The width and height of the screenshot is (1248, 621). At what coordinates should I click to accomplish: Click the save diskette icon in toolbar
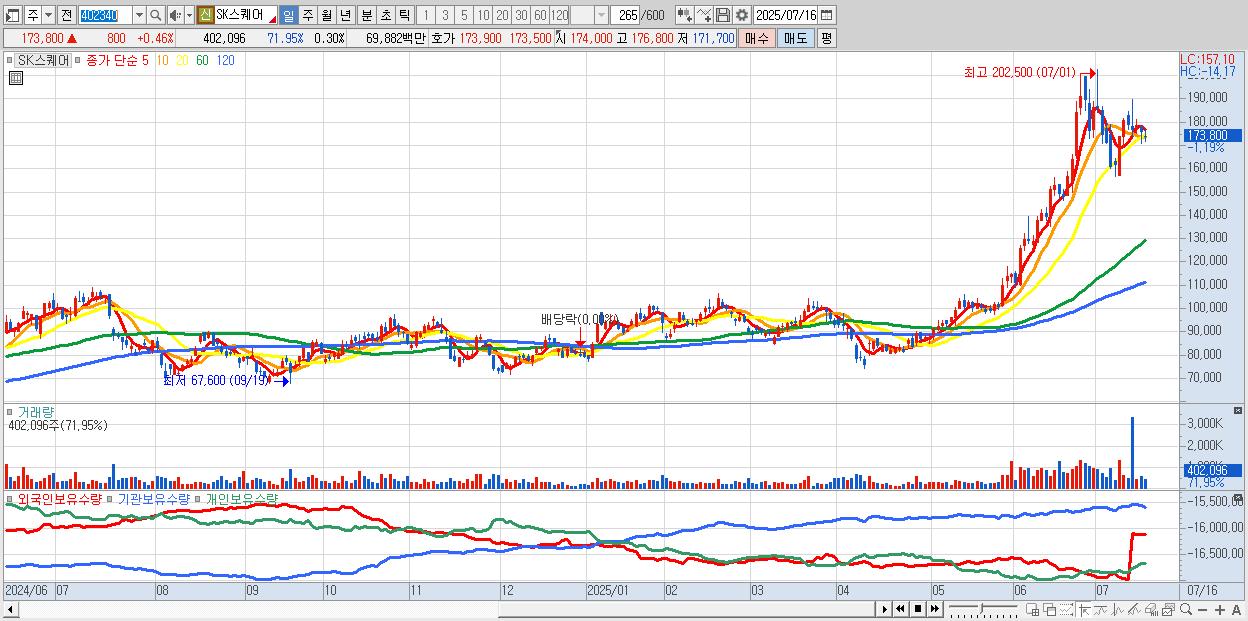click(723, 15)
